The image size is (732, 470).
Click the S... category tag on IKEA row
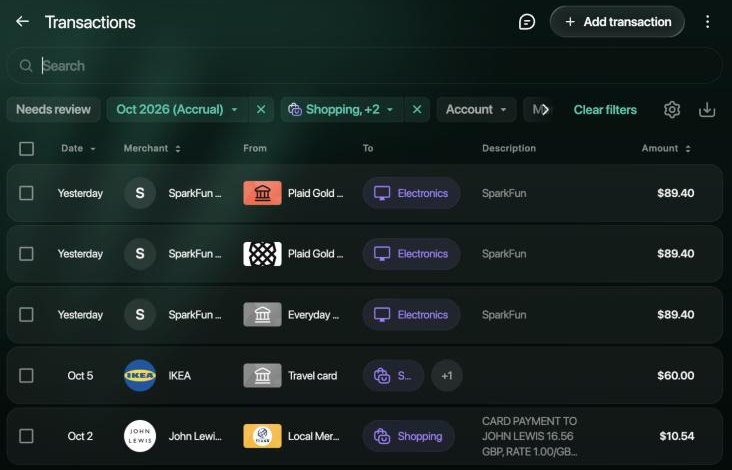[393, 375]
